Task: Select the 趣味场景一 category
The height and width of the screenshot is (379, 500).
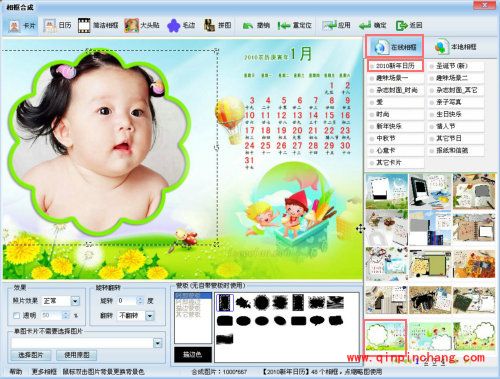Action: pyautogui.click(x=396, y=78)
